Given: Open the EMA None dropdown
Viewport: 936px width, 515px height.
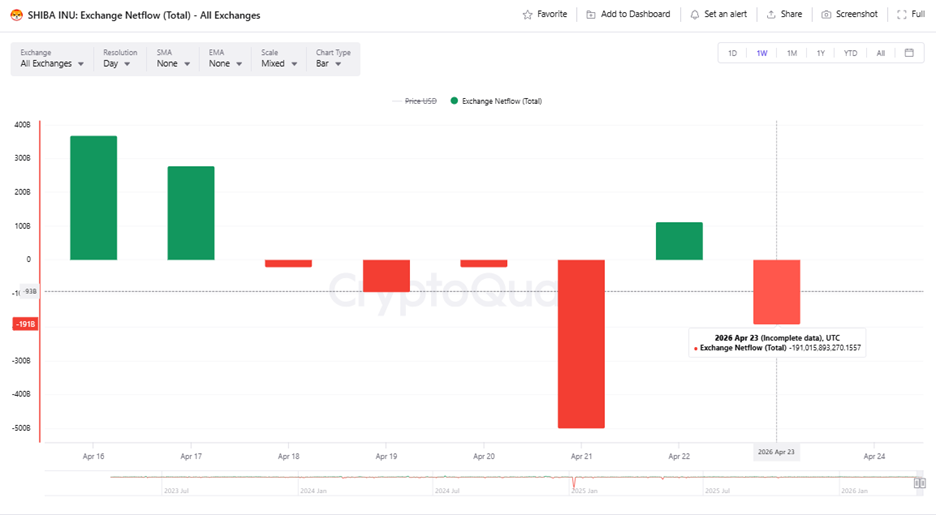Looking at the screenshot, I should pyautogui.click(x=225, y=58).
